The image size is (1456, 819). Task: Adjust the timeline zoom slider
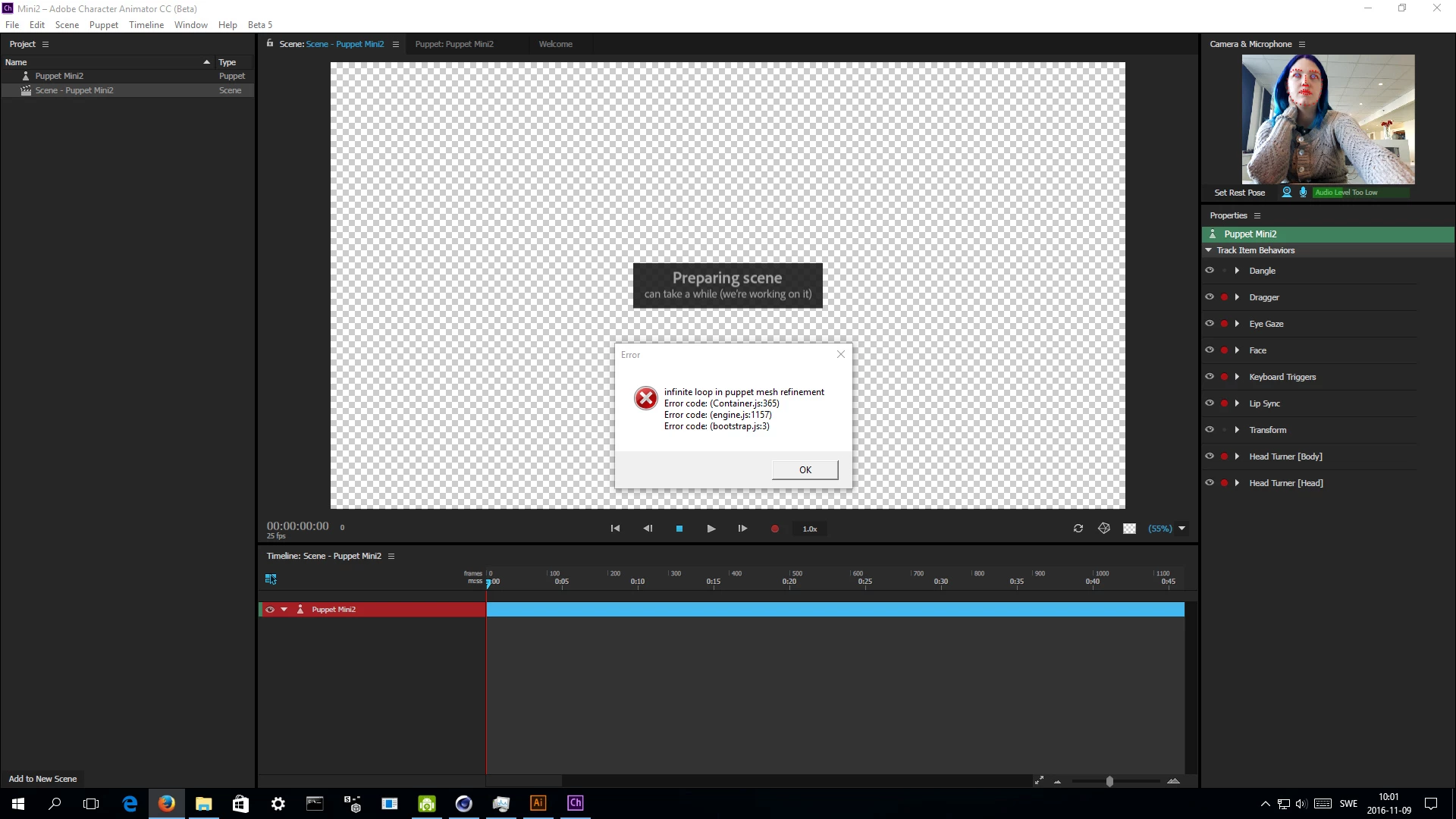pyautogui.click(x=1109, y=781)
